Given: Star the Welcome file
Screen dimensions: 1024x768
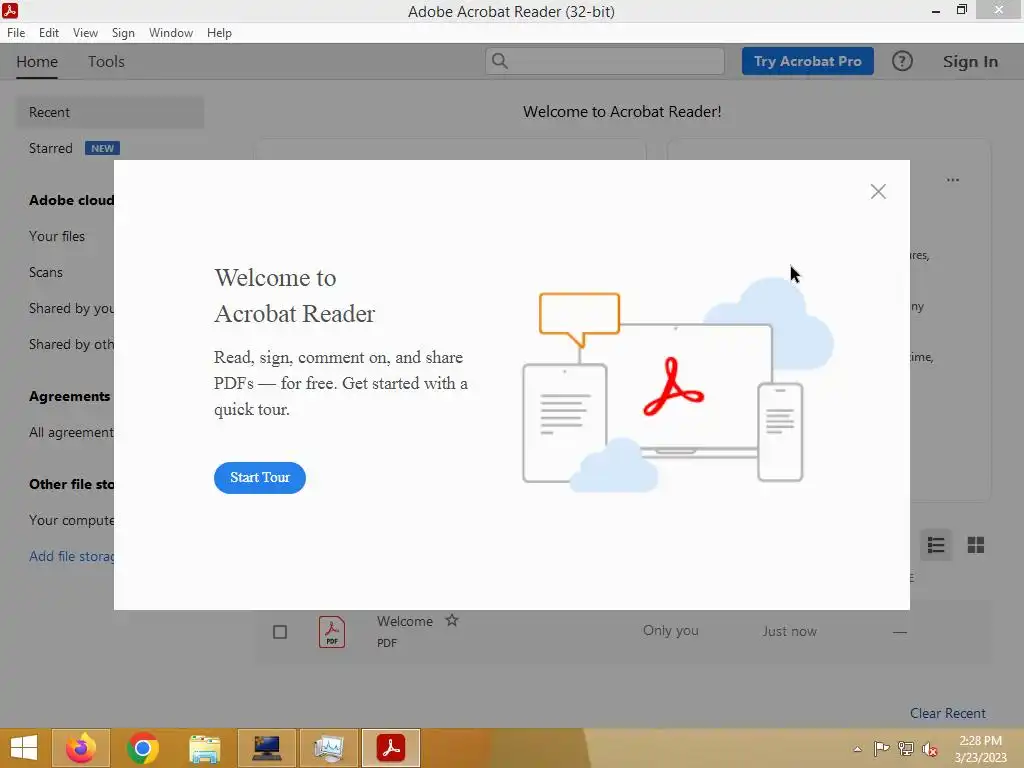Looking at the screenshot, I should (x=451, y=620).
